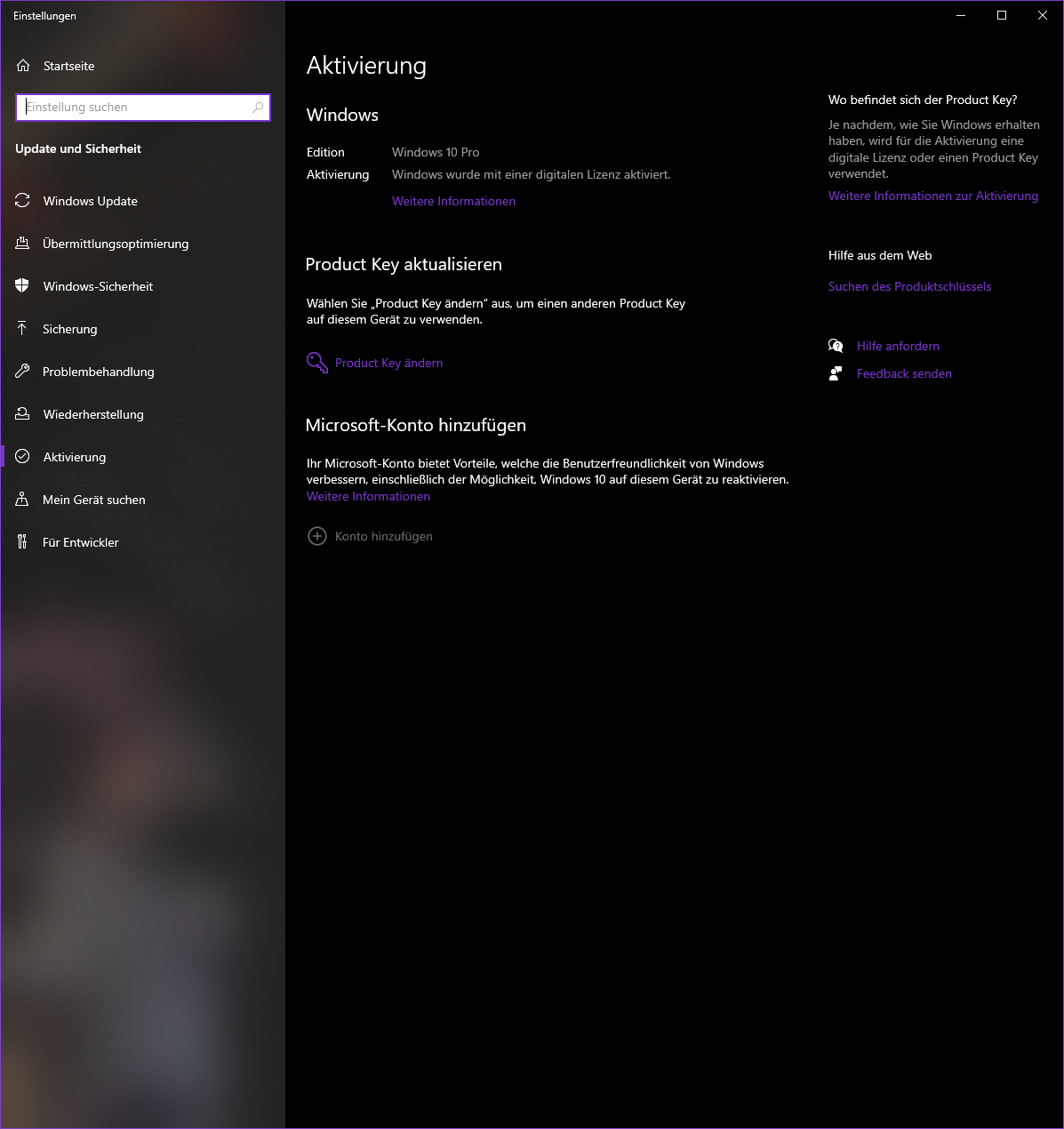Select the Aktivierung sidebar entry

(142, 457)
